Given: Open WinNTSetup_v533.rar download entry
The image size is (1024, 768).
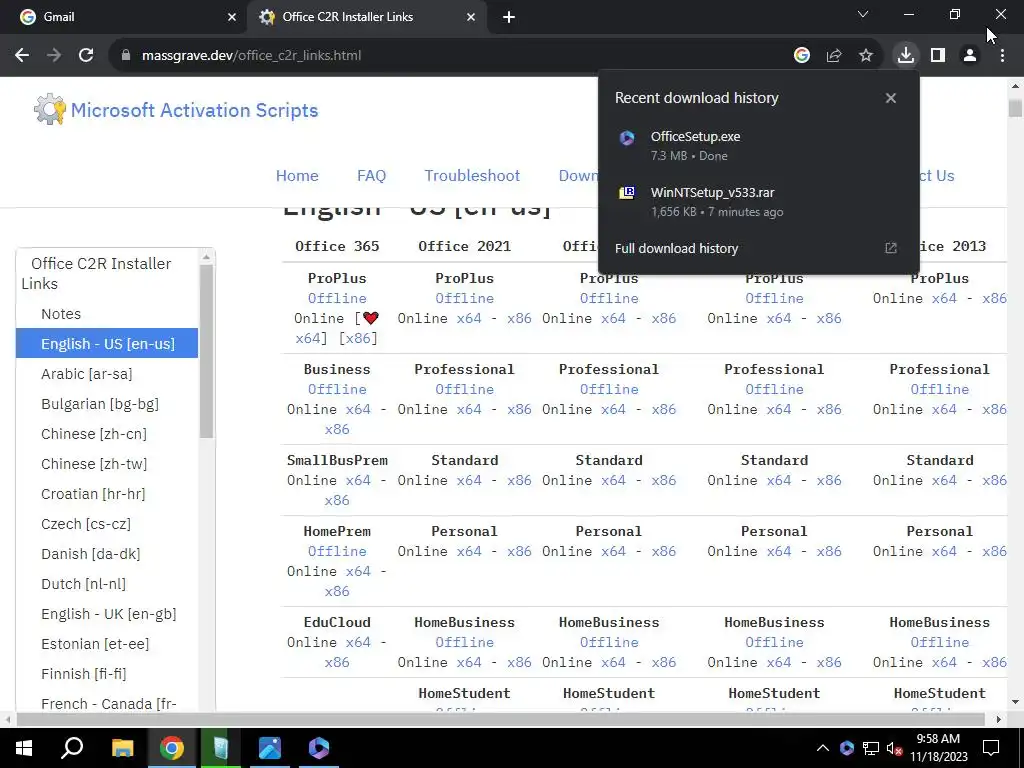Looking at the screenshot, I should (x=758, y=202).
